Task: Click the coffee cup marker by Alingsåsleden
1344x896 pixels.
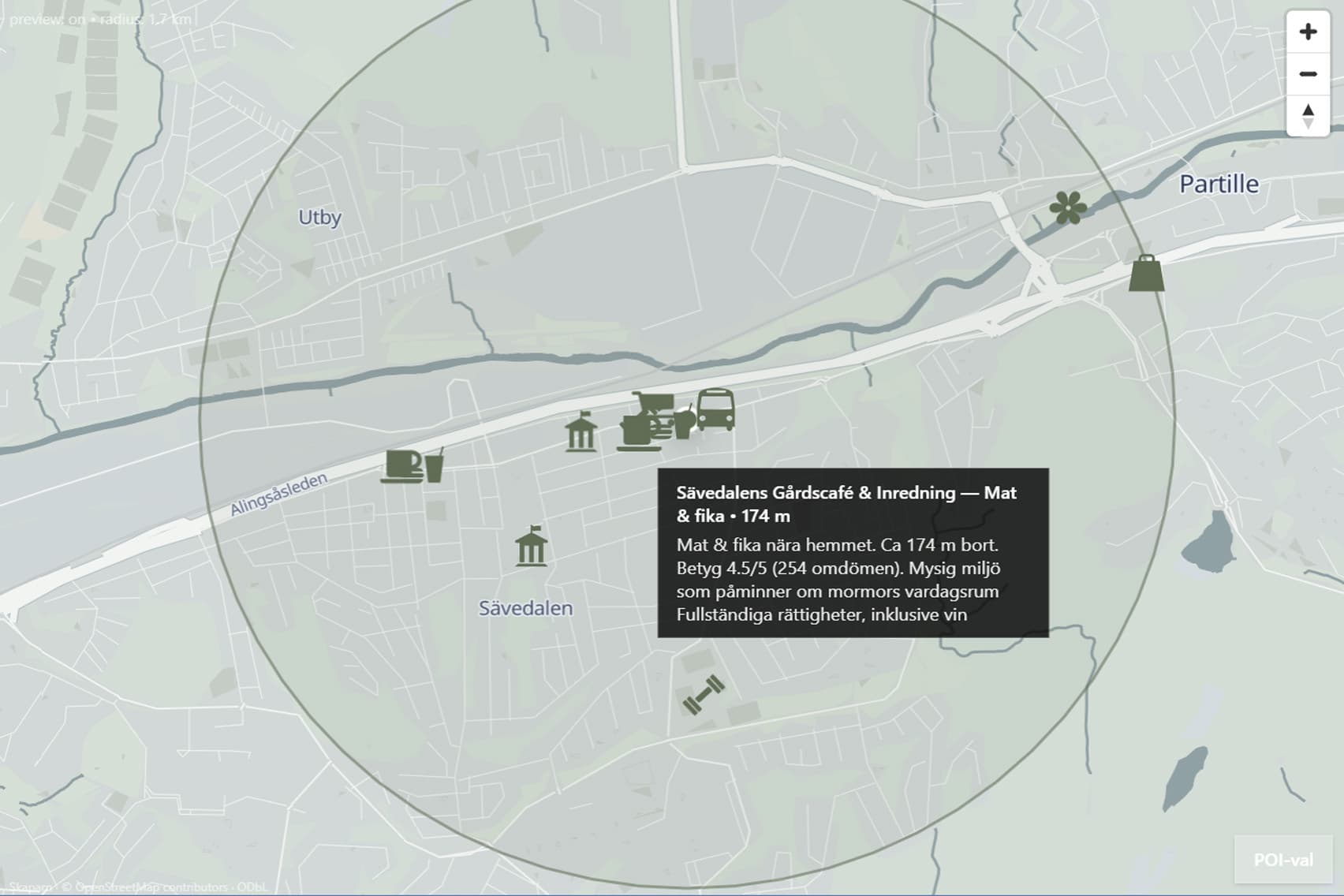Action: pos(401,465)
